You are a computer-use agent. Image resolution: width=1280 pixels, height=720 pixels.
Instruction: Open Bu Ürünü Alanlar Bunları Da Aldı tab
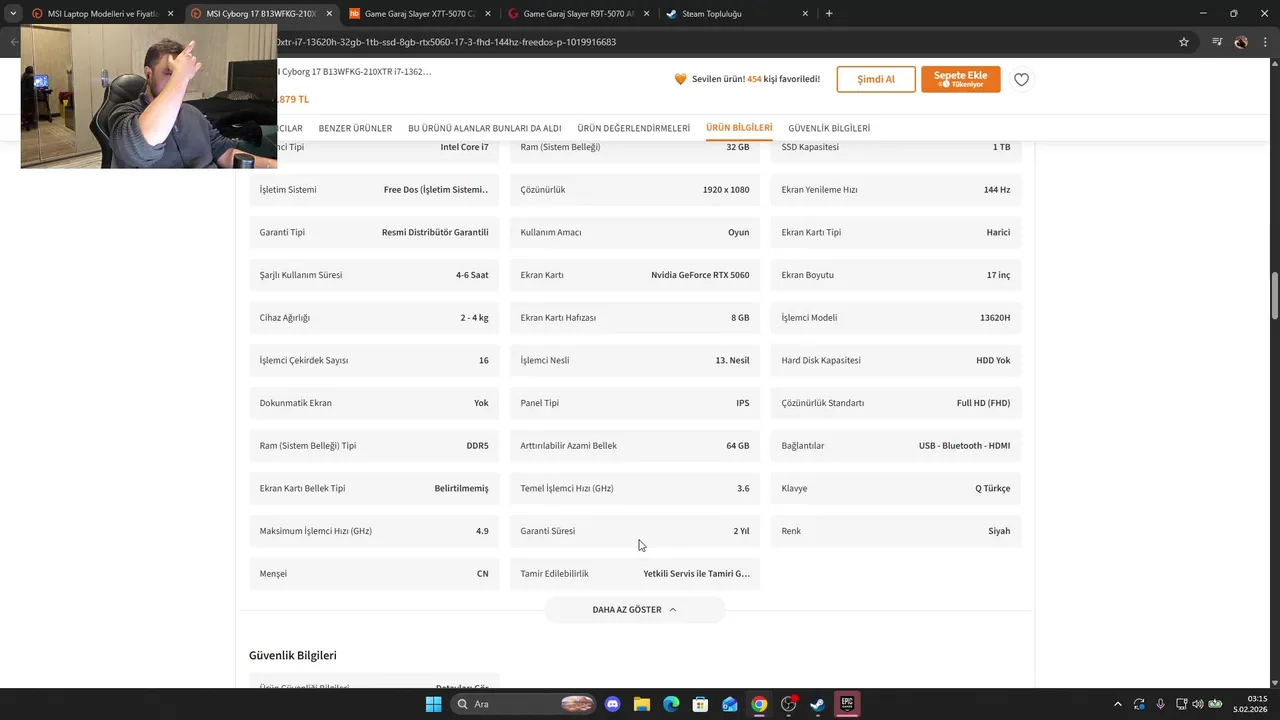485,128
